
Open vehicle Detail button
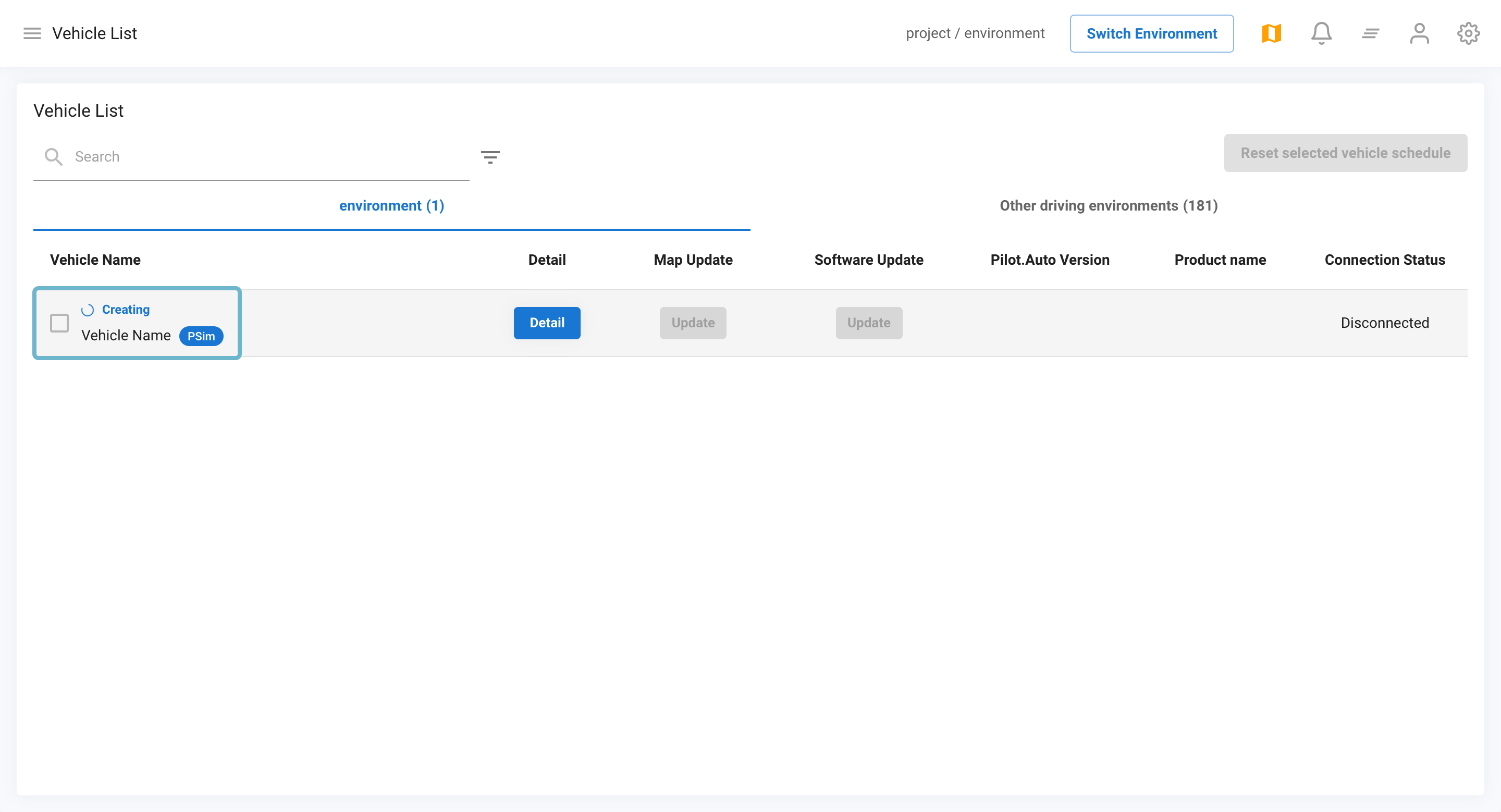[x=547, y=323]
